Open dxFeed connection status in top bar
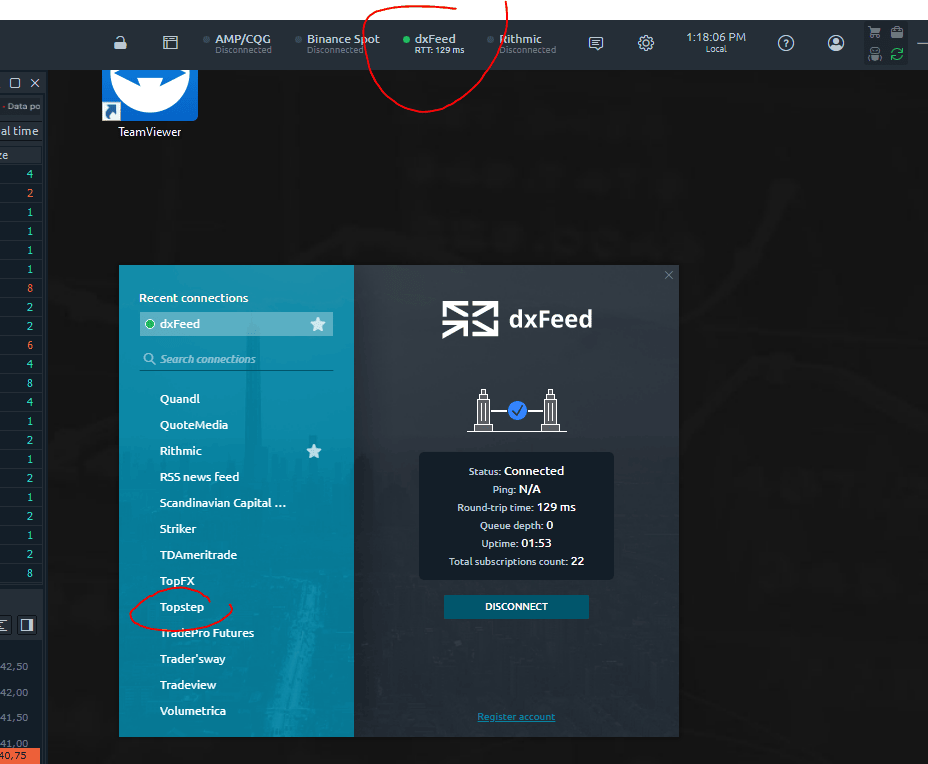928x764 pixels. [x=434, y=43]
